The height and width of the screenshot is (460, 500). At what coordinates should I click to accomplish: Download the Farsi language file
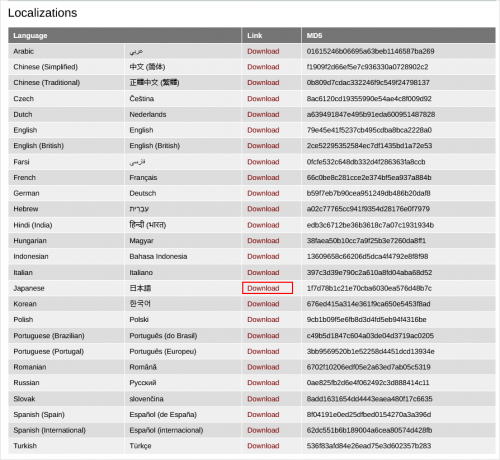click(263, 162)
